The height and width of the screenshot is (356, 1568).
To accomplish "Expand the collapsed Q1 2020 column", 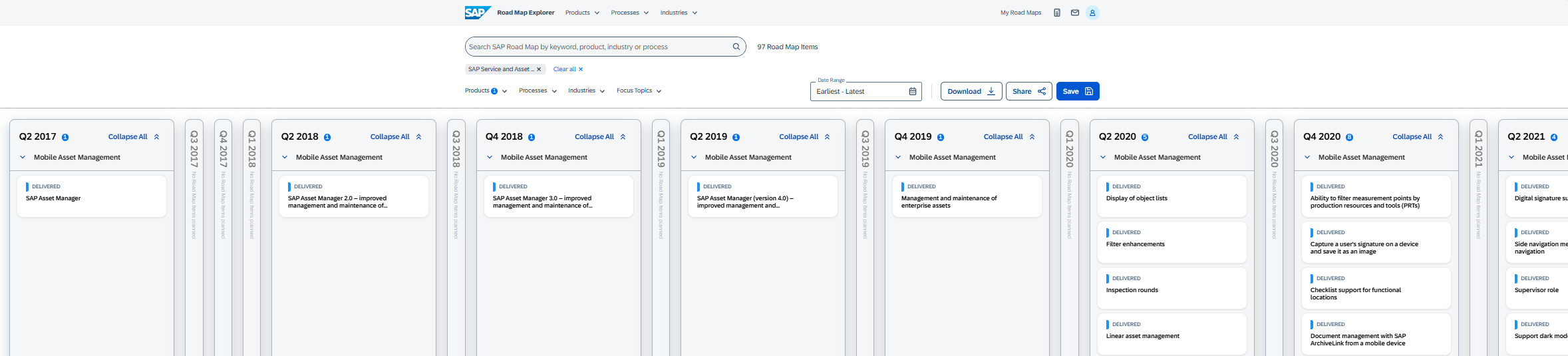I will pyautogui.click(x=1070, y=238).
